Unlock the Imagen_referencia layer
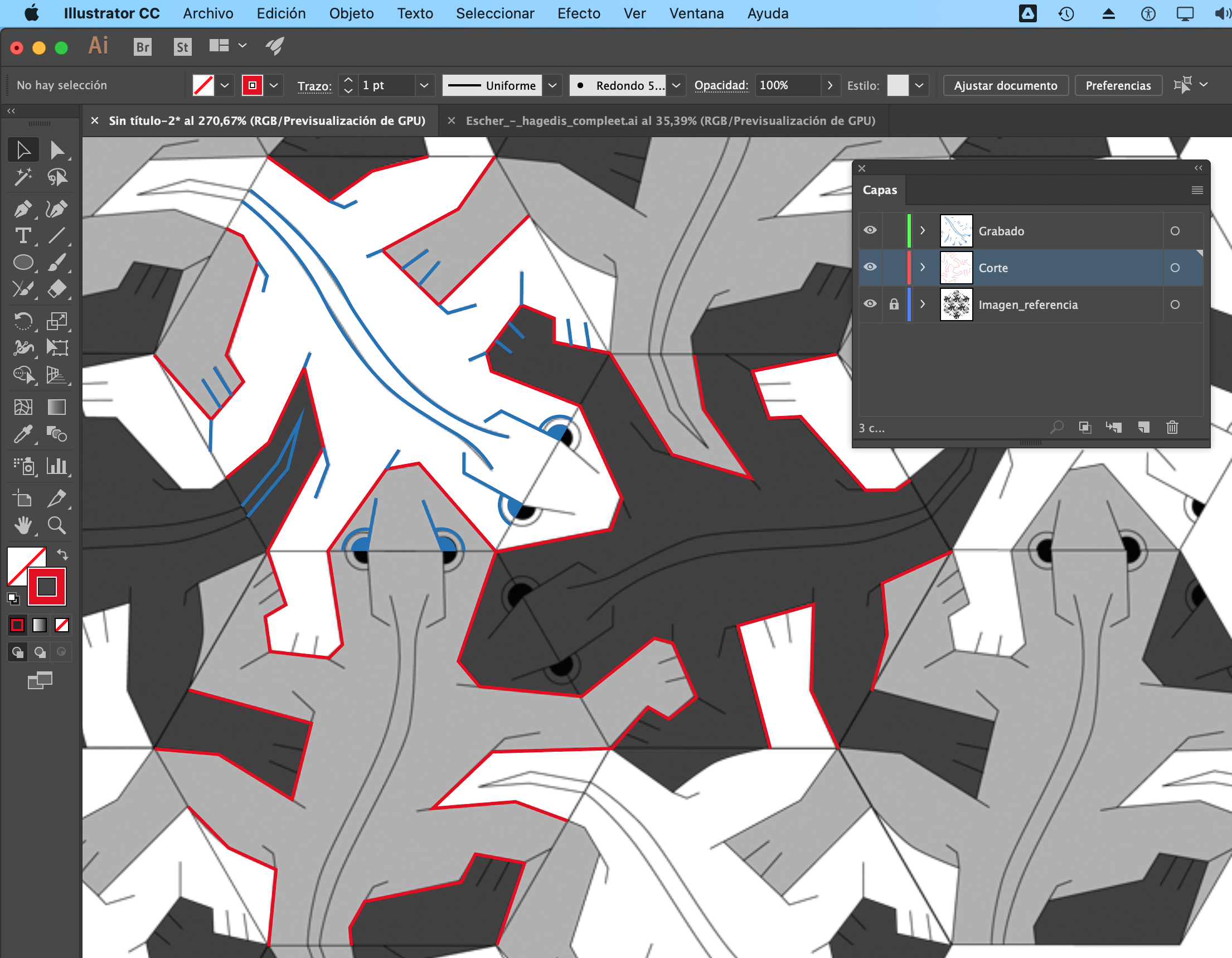 pos(894,304)
